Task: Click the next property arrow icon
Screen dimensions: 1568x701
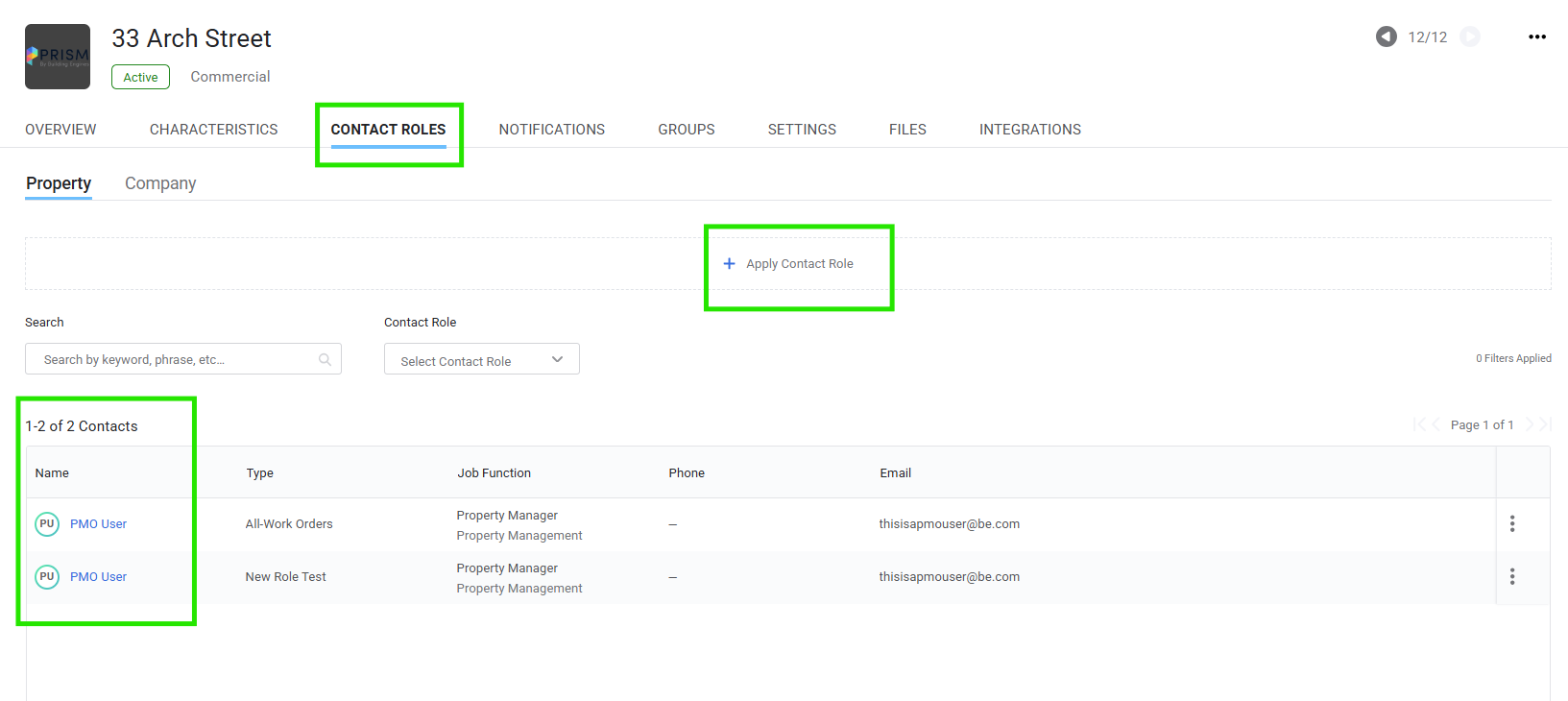Action: 1470,36
